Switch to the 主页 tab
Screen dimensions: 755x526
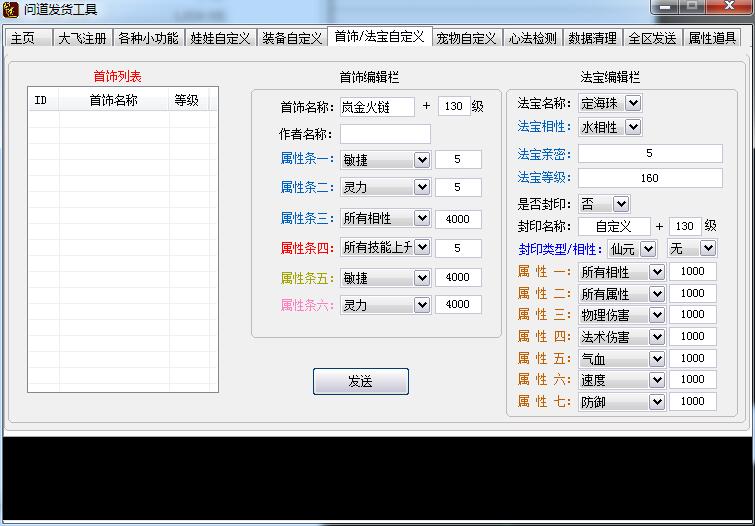[23, 39]
